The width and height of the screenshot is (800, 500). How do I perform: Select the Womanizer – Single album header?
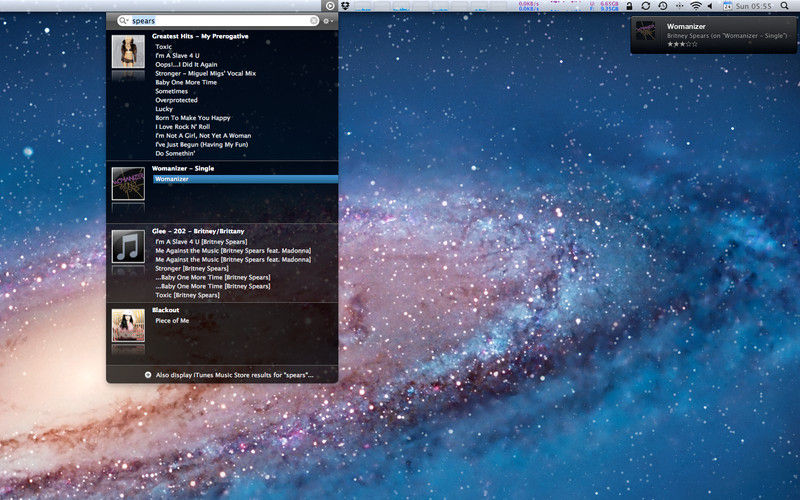pos(183,168)
